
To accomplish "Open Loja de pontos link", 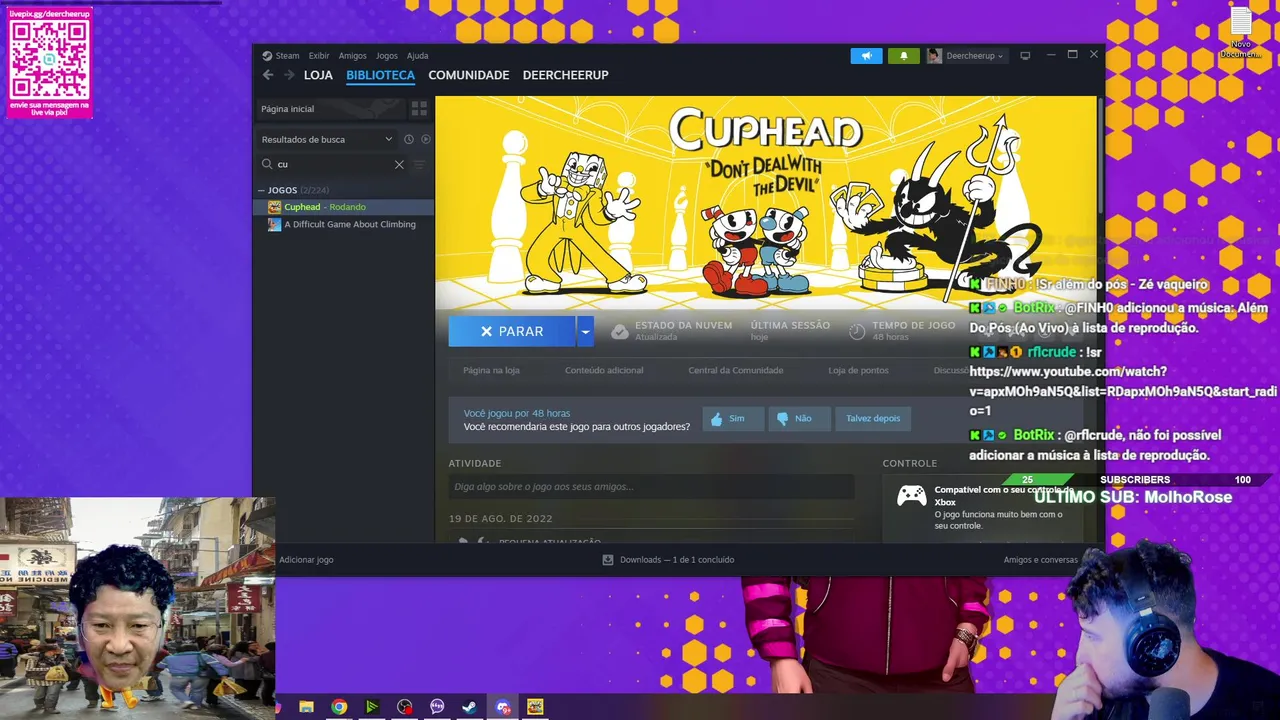I will point(858,370).
